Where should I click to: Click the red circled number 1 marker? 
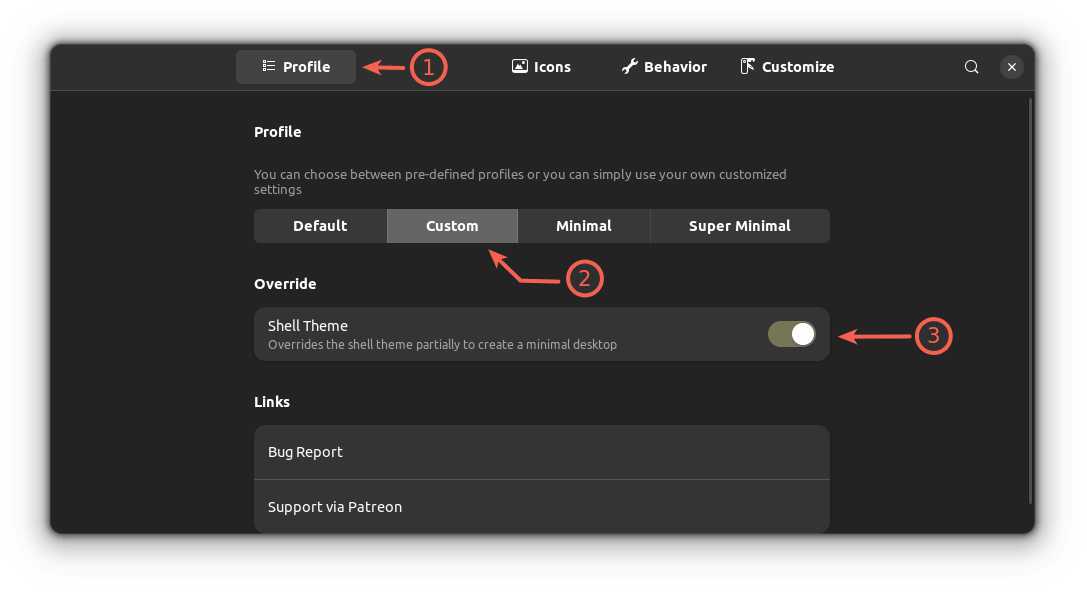tap(427, 67)
